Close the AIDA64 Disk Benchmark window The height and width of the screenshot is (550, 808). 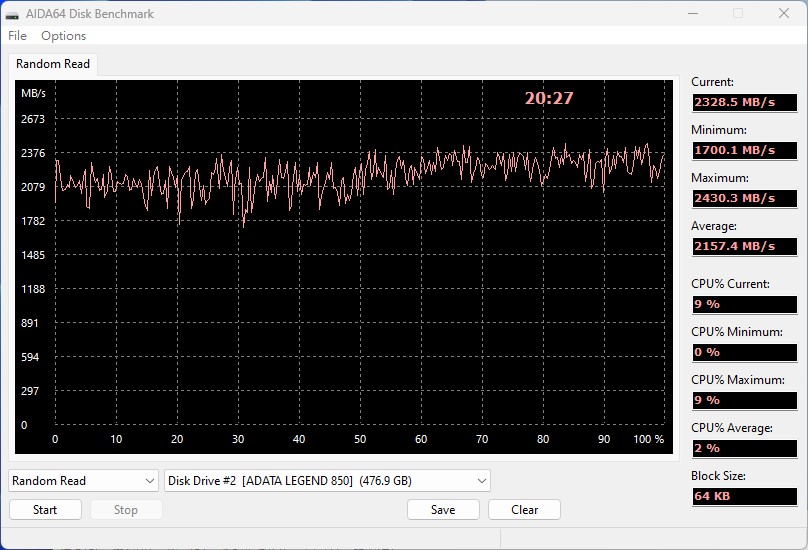click(783, 14)
